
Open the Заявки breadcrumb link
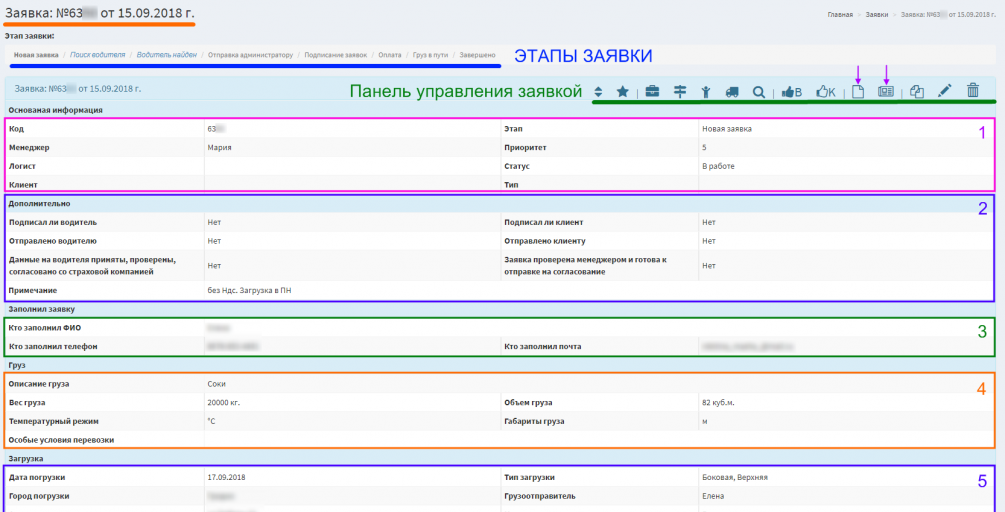876,13
